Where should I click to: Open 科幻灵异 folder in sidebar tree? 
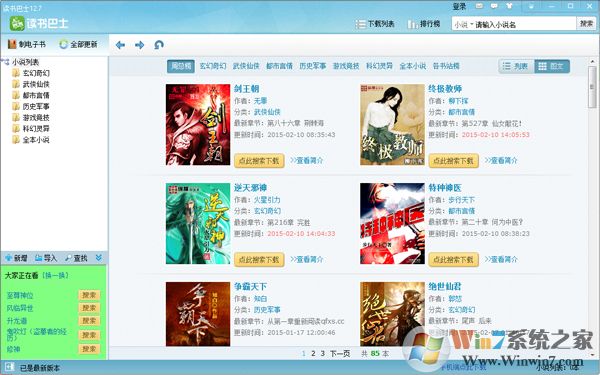[31, 129]
